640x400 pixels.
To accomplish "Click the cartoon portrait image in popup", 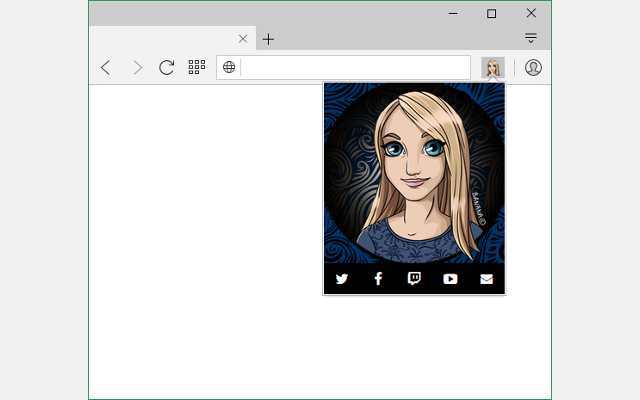I will coord(414,173).
